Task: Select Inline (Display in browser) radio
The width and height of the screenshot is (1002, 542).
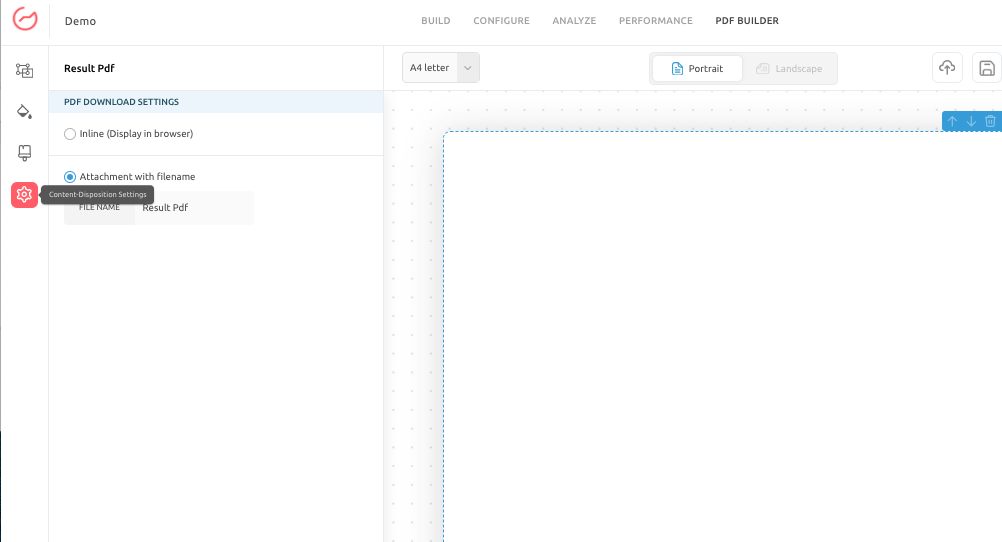Action: (70, 134)
